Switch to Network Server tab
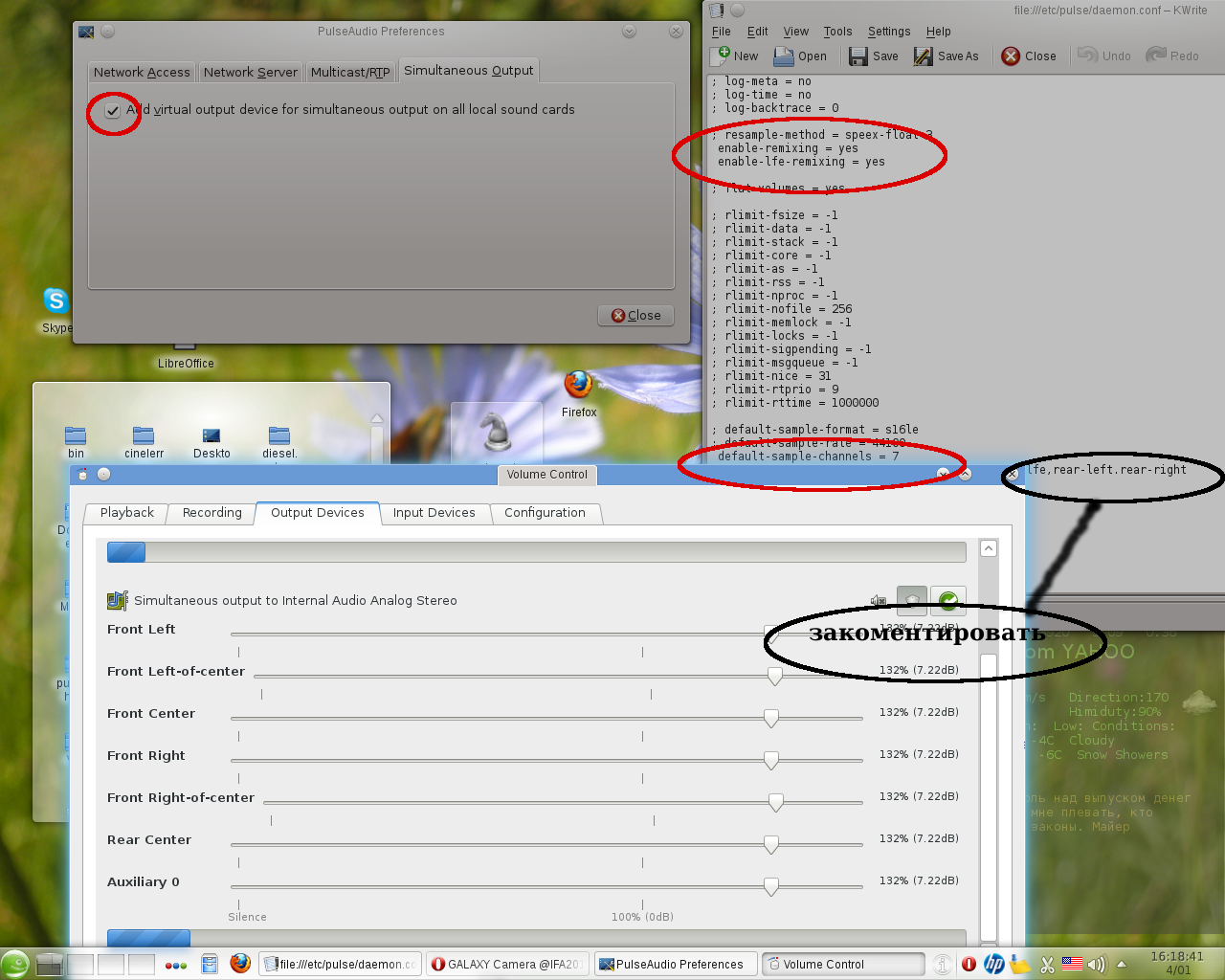Screen dimensions: 1225x980 251,72
